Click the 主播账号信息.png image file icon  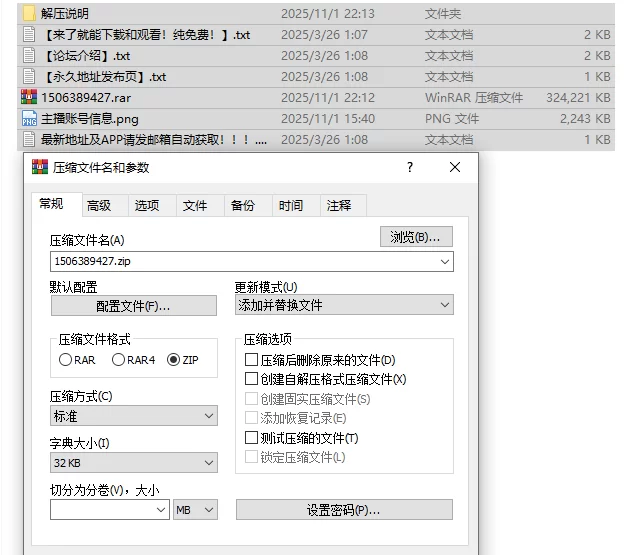(x=29, y=119)
